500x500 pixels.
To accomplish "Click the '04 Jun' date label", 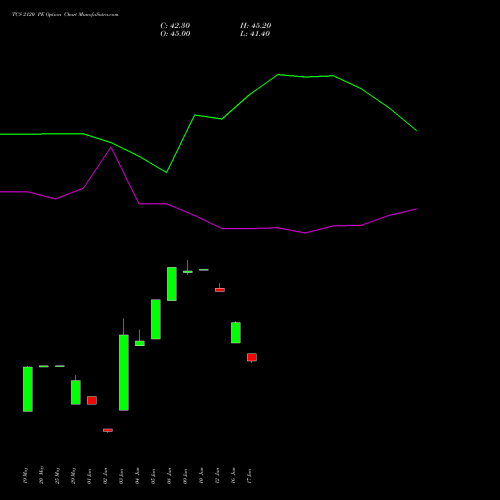I will [x=137, y=476].
